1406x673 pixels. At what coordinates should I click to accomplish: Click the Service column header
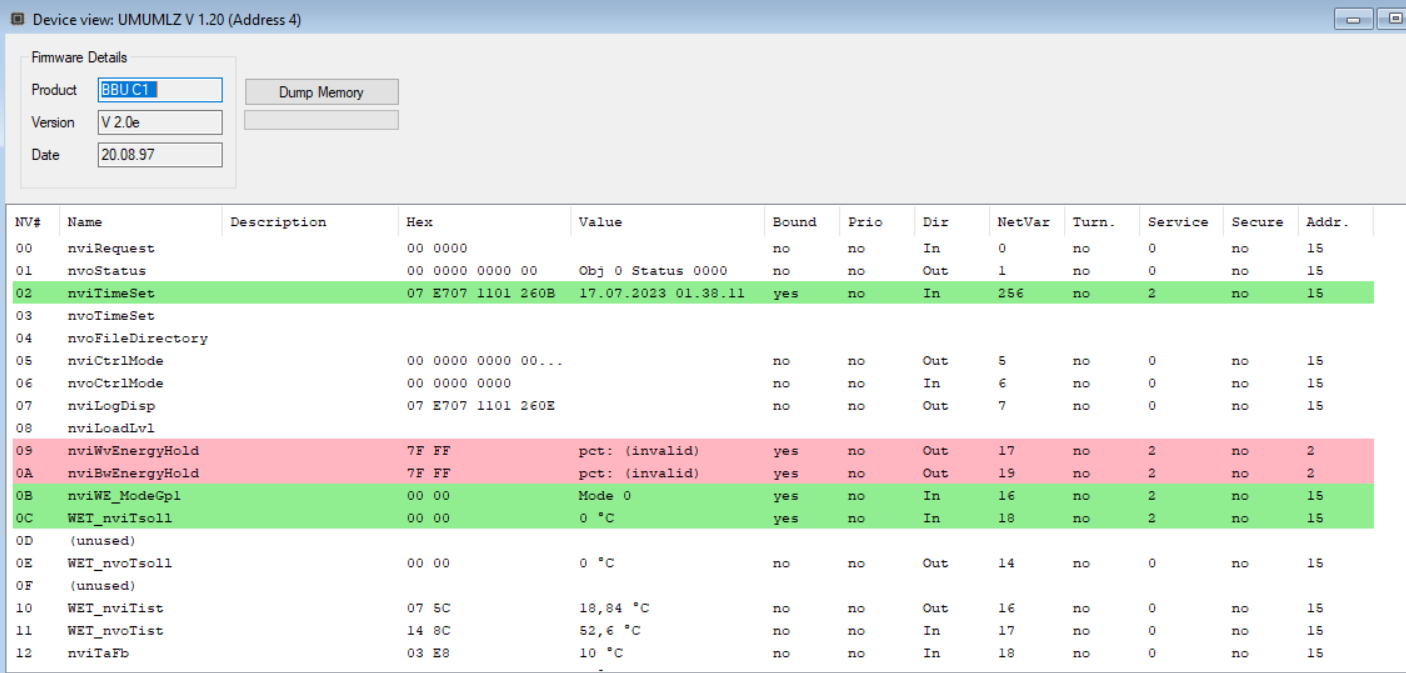pyautogui.click(x=1181, y=222)
